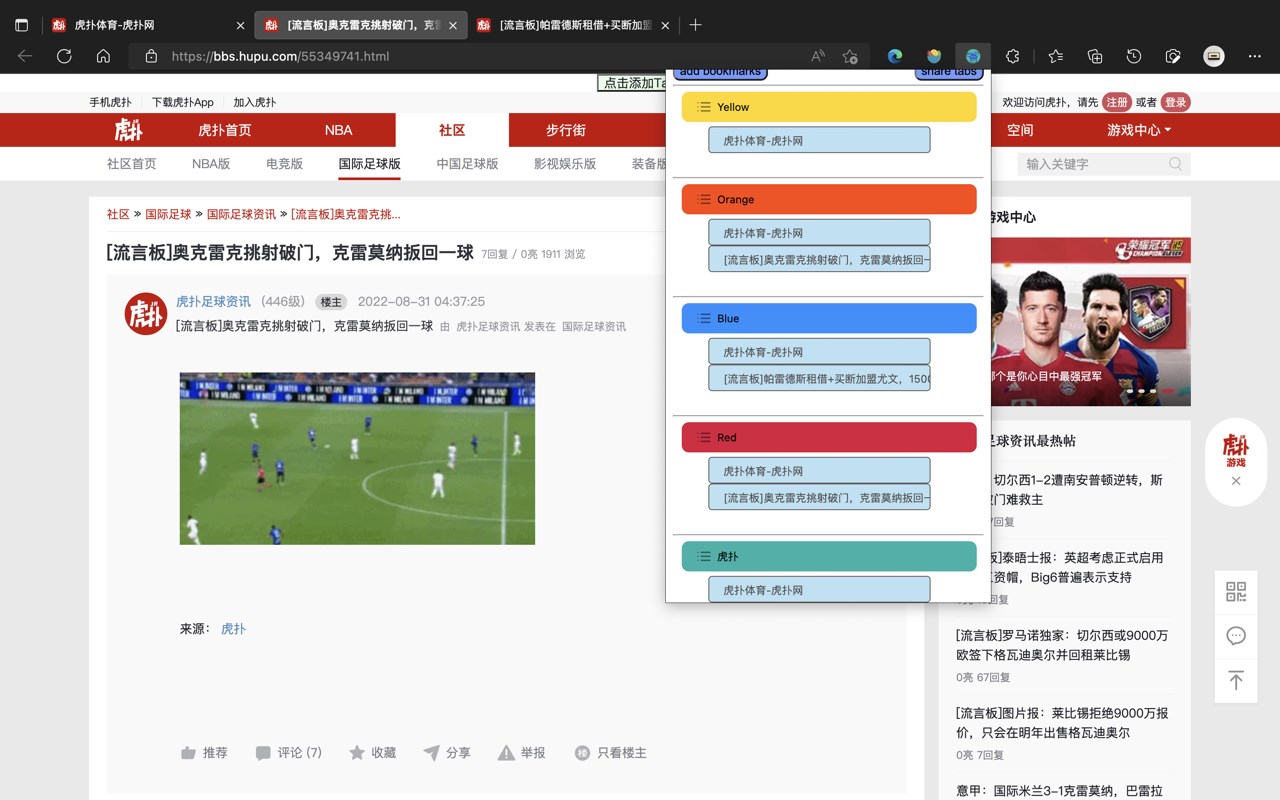Open 虎扑体育-虎扑网 entry under Yellow group
Screen dimensions: 1280x800
click(x=819, y=140)
